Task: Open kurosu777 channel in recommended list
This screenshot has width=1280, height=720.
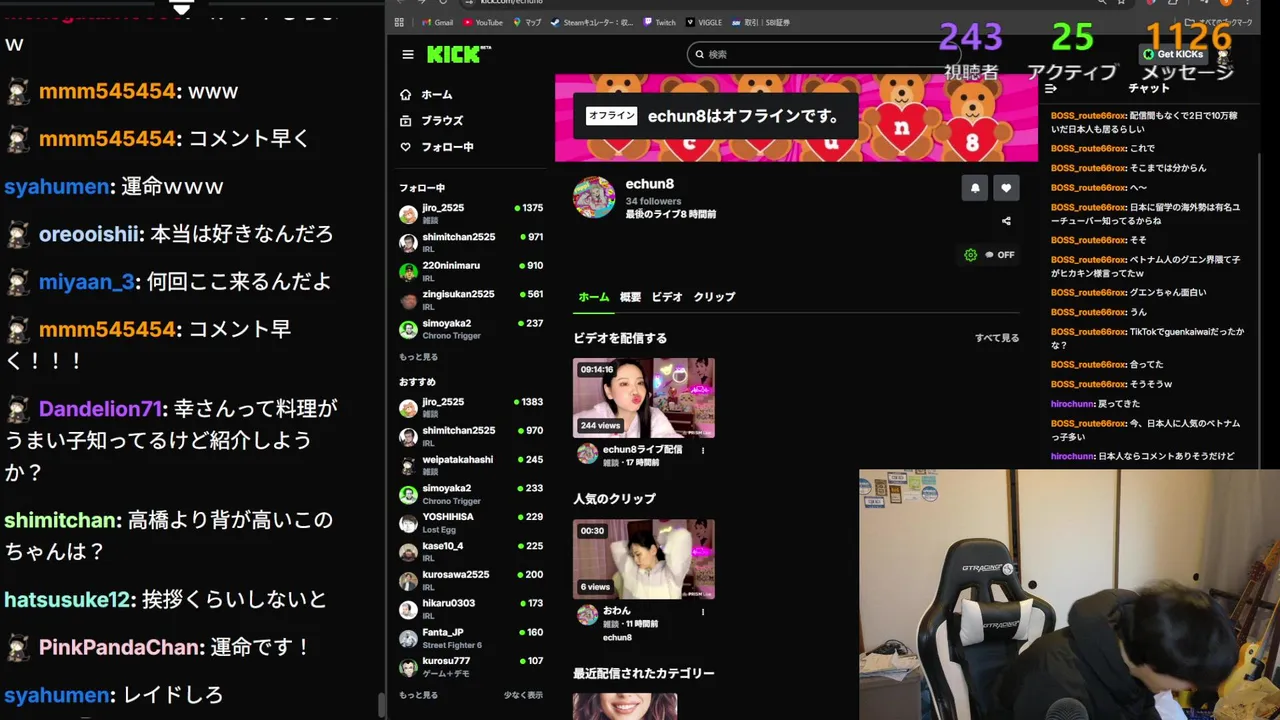Action: pyautogui.click(x=471, y=667)
